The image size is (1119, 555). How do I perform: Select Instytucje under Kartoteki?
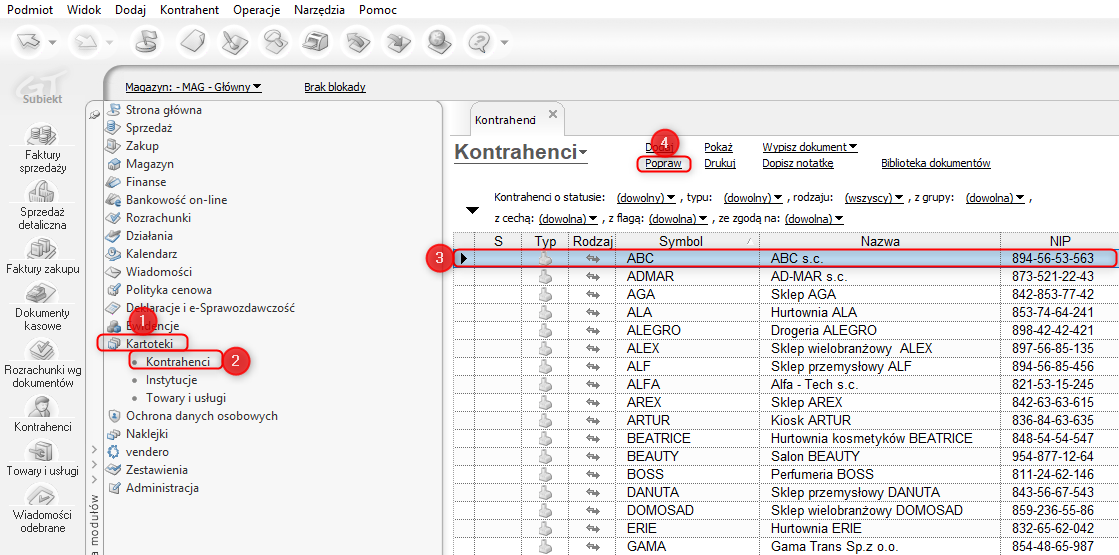pyautogui.click(x=171, y=380)
